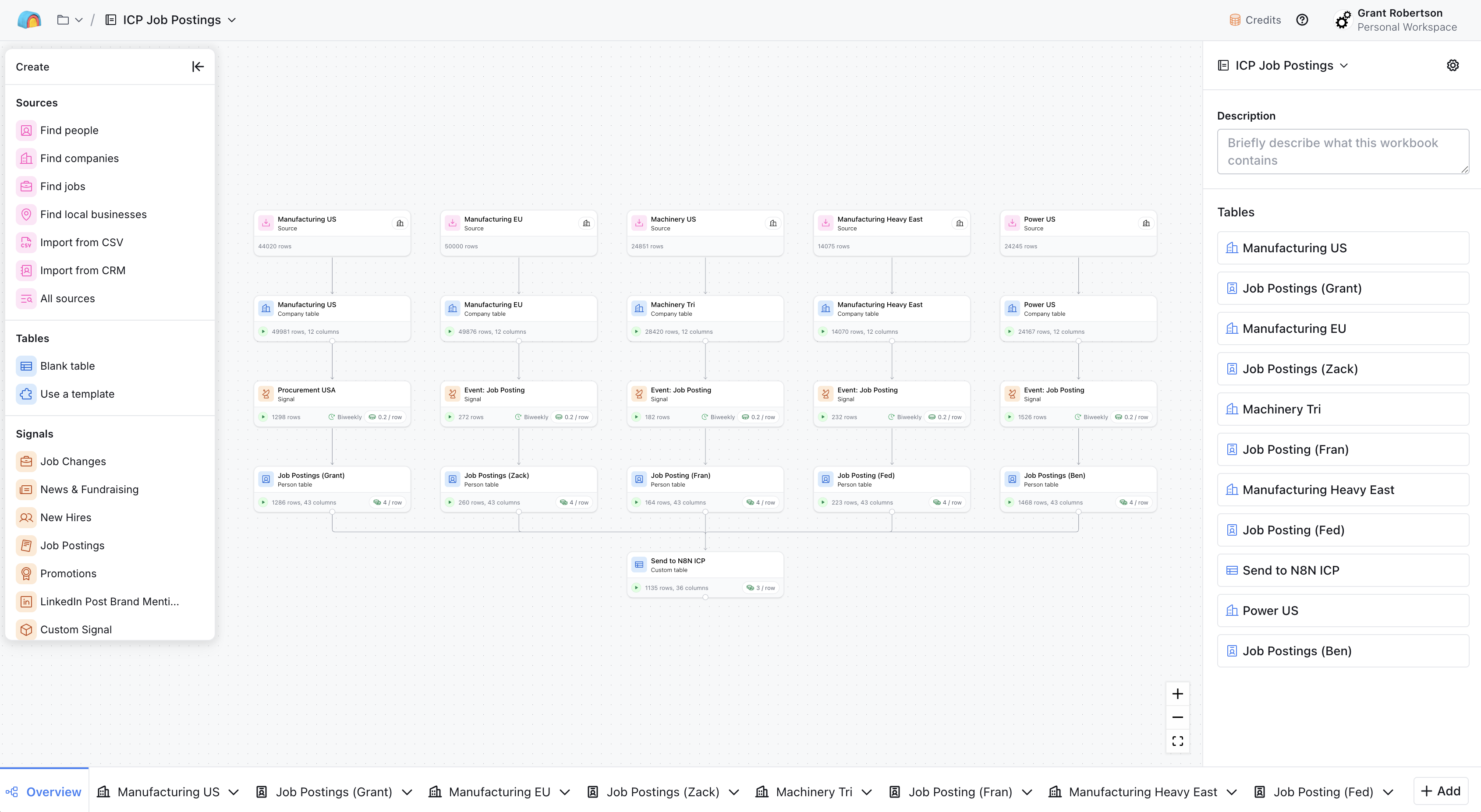
Task: Collapse the Create panel with the arrow icon
Action: point(198,67)
